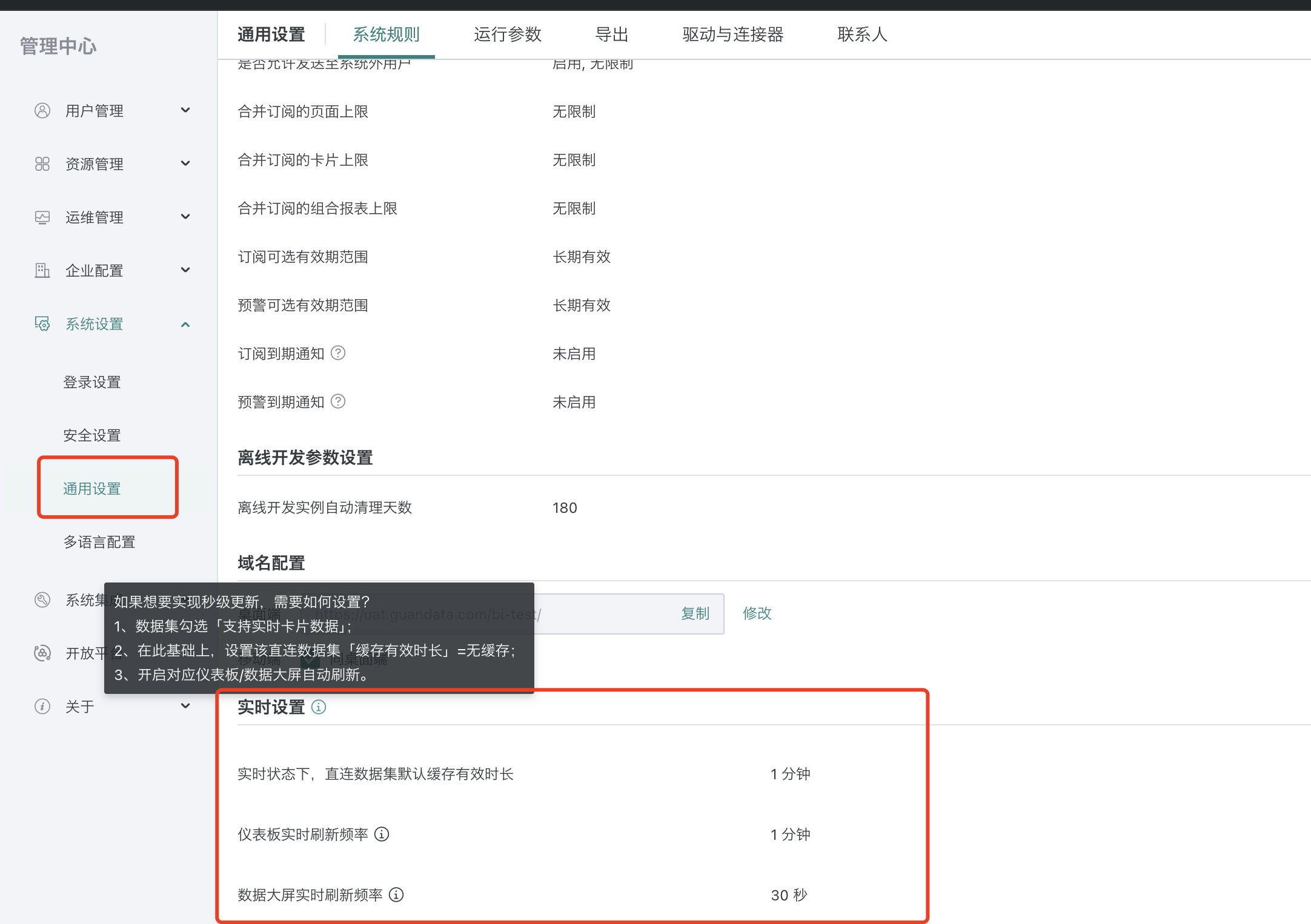1311x924 pixels.
Task: 点击关于菜单的信息圆圈图标
Action: (42, 706)
